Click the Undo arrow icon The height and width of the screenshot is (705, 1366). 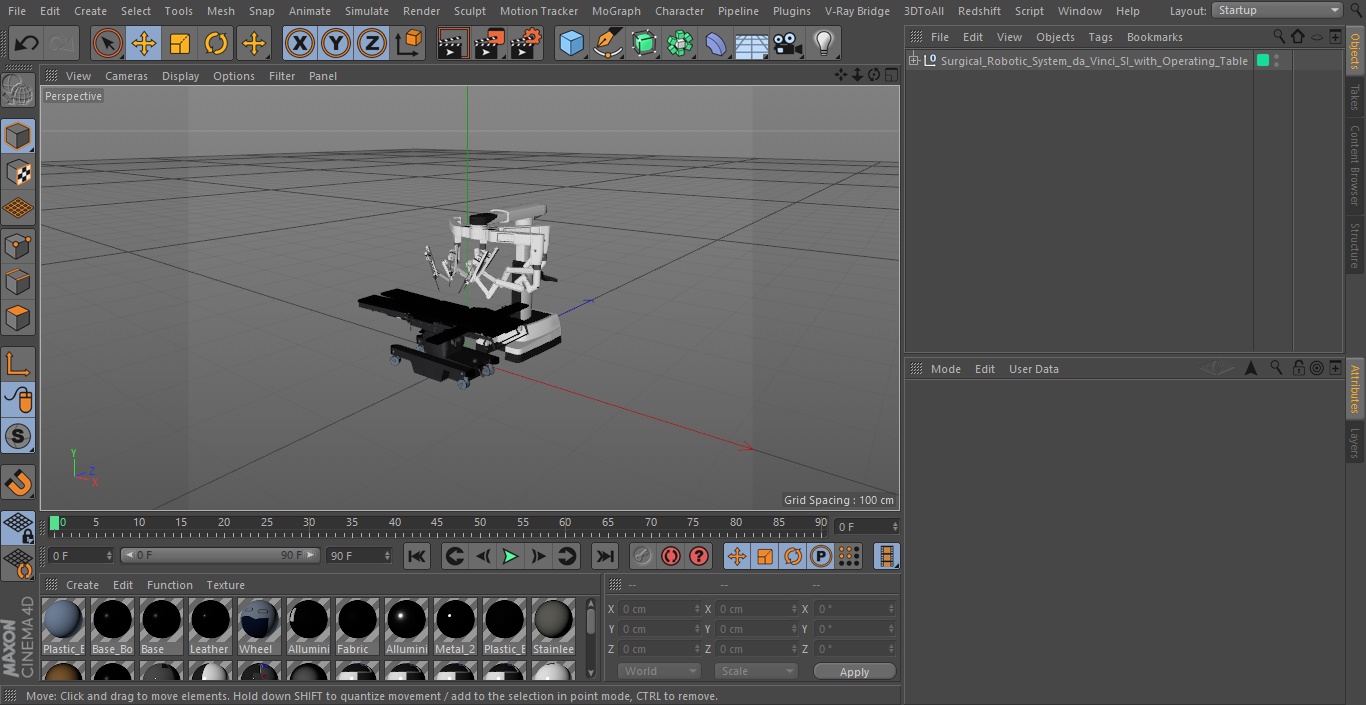pyautogui.click(x=27, y=43)
